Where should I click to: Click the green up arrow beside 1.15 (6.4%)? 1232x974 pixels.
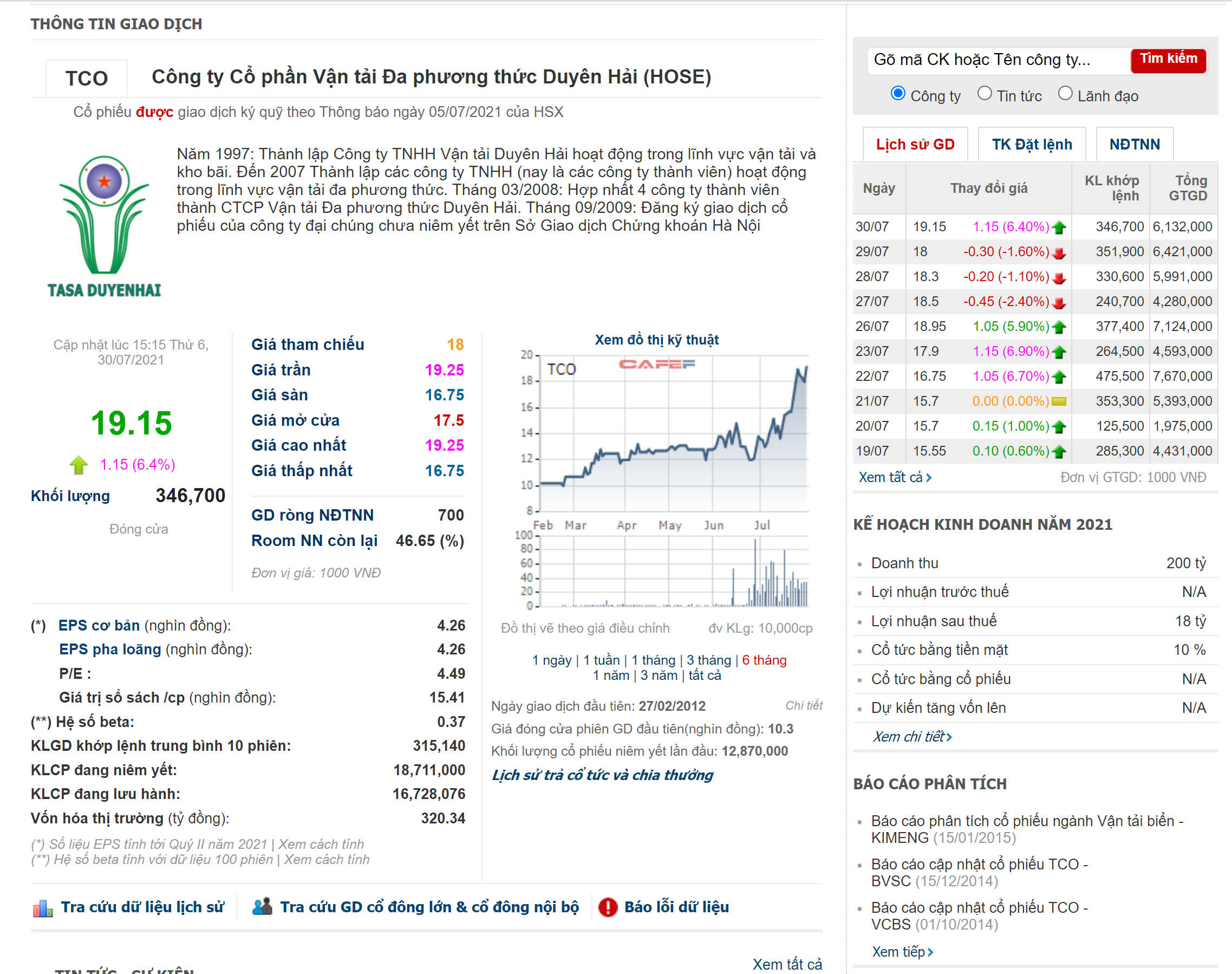pyautogui.click(x=79, y=465)
